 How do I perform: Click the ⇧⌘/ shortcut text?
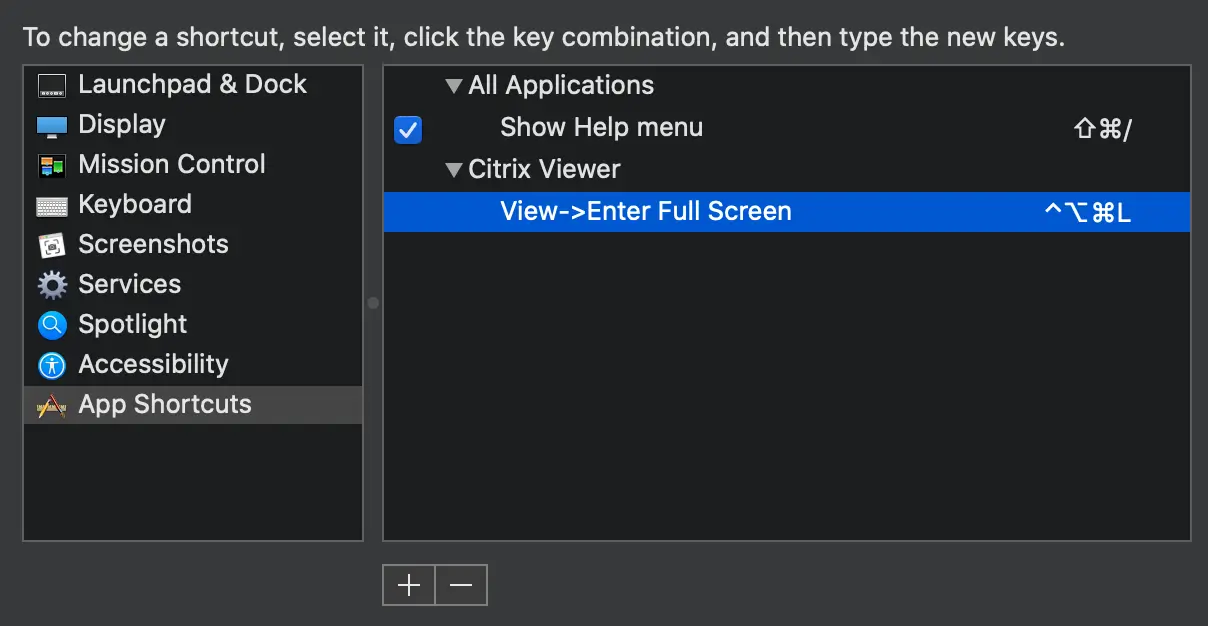(x=1101, y=128)
